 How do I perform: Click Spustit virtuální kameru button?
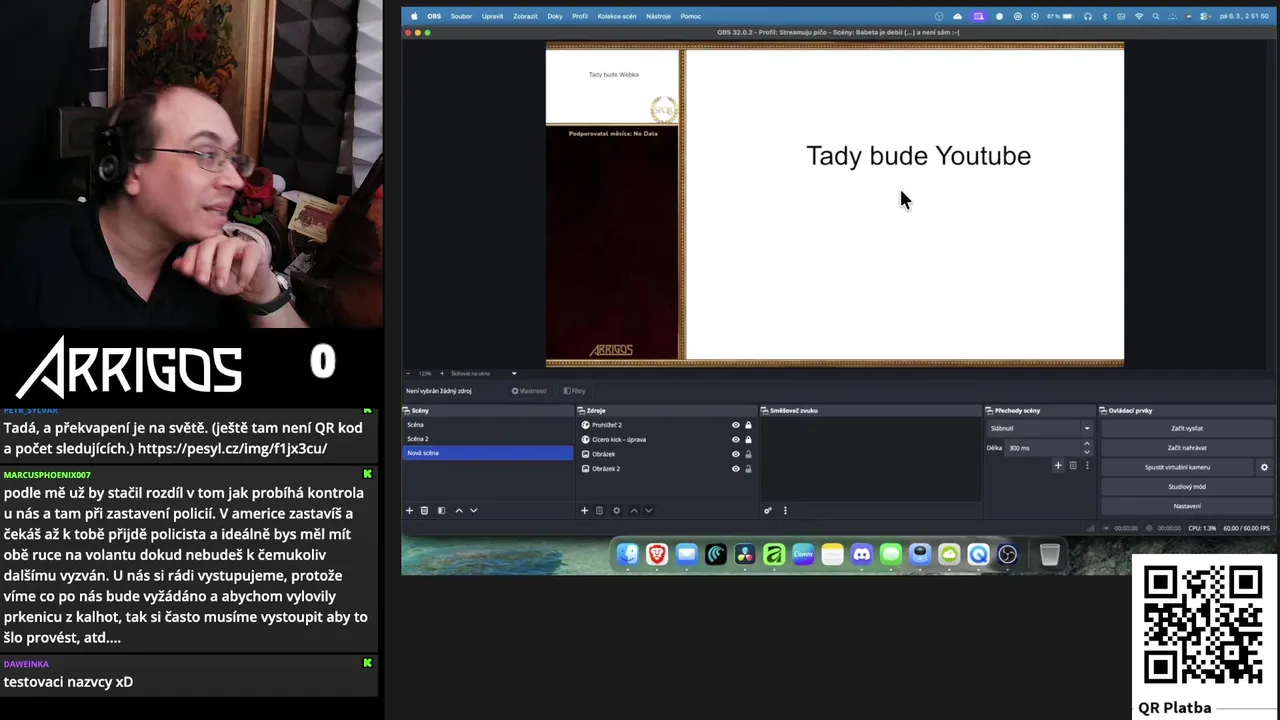[1178, 467]
